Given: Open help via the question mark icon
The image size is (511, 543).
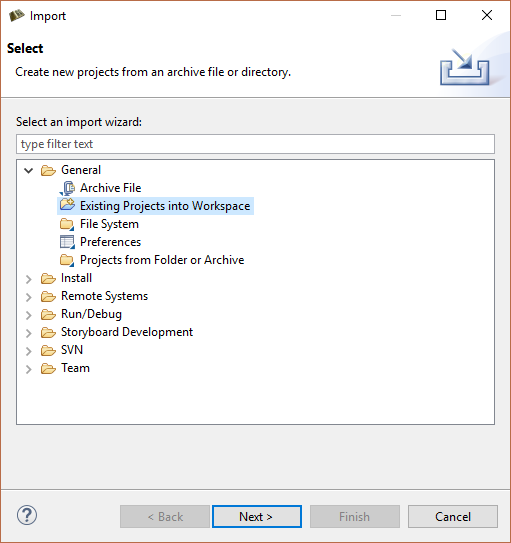Looking at the screenshot, I should click(x=27, y=515).
